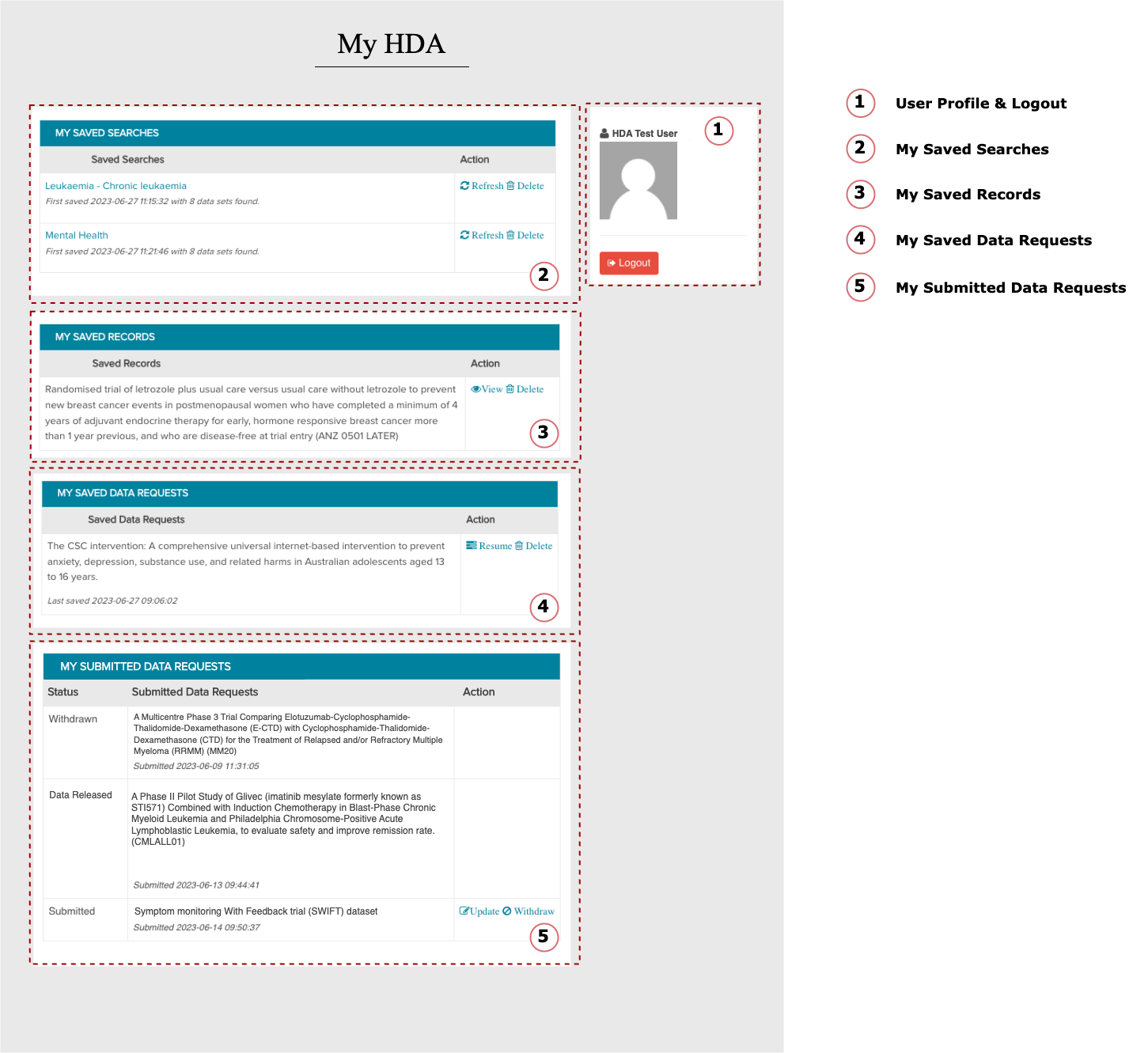Click the HDA Test User name
The height and width of the screenshot is (1053, 1148).
click(x=644, y=134)
